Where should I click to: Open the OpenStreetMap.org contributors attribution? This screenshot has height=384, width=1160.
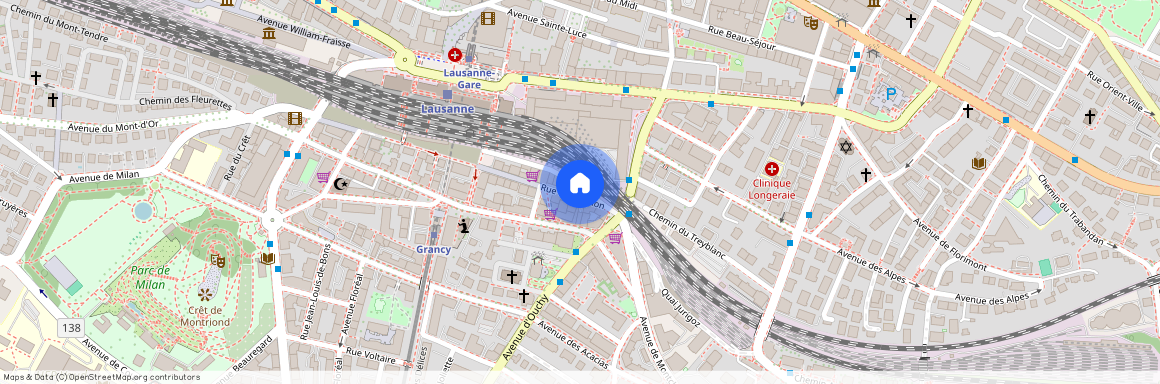point(102,377)
